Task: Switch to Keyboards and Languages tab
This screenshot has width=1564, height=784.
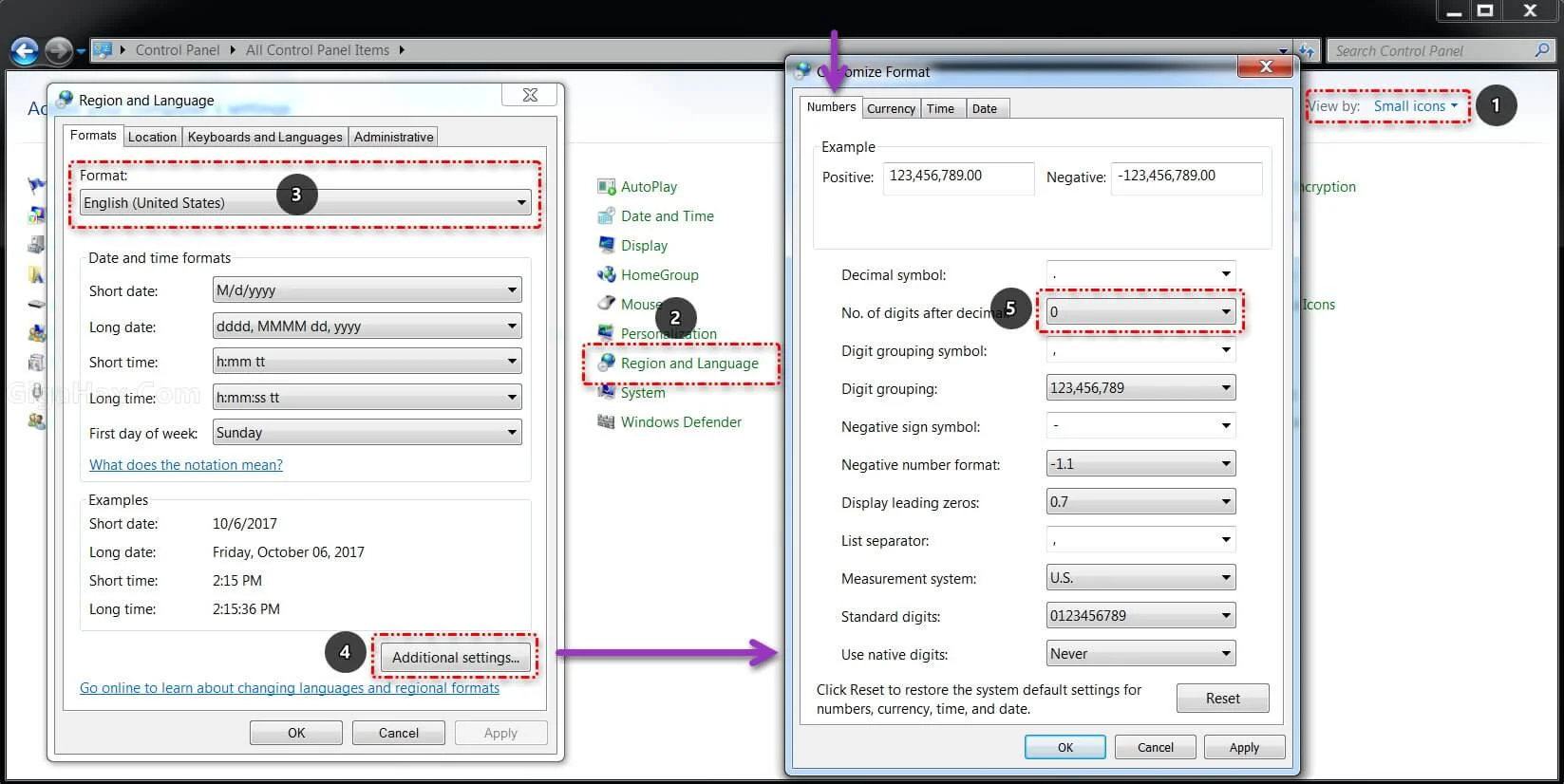Action: click(x=265, y=137)
